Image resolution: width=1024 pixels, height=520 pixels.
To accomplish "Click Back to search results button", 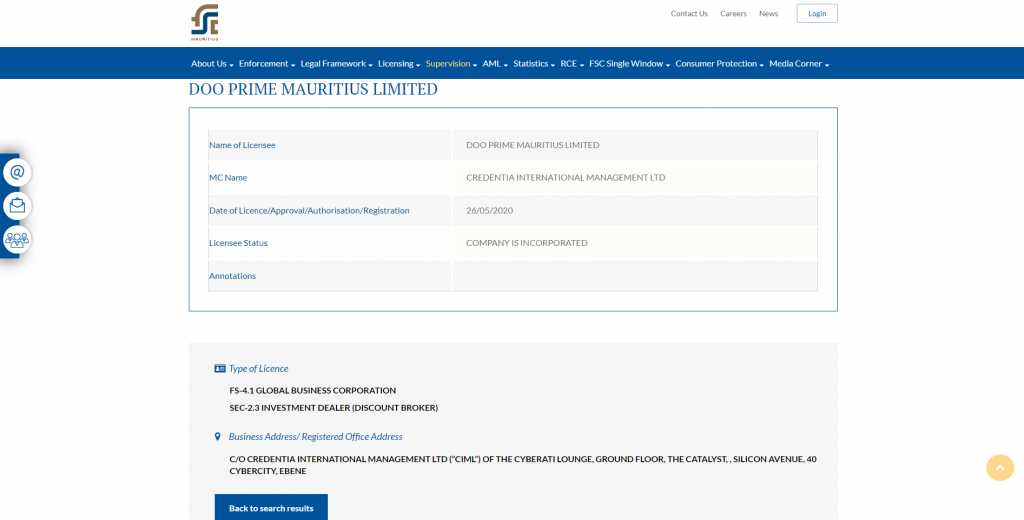I will (x=271, y=508).
